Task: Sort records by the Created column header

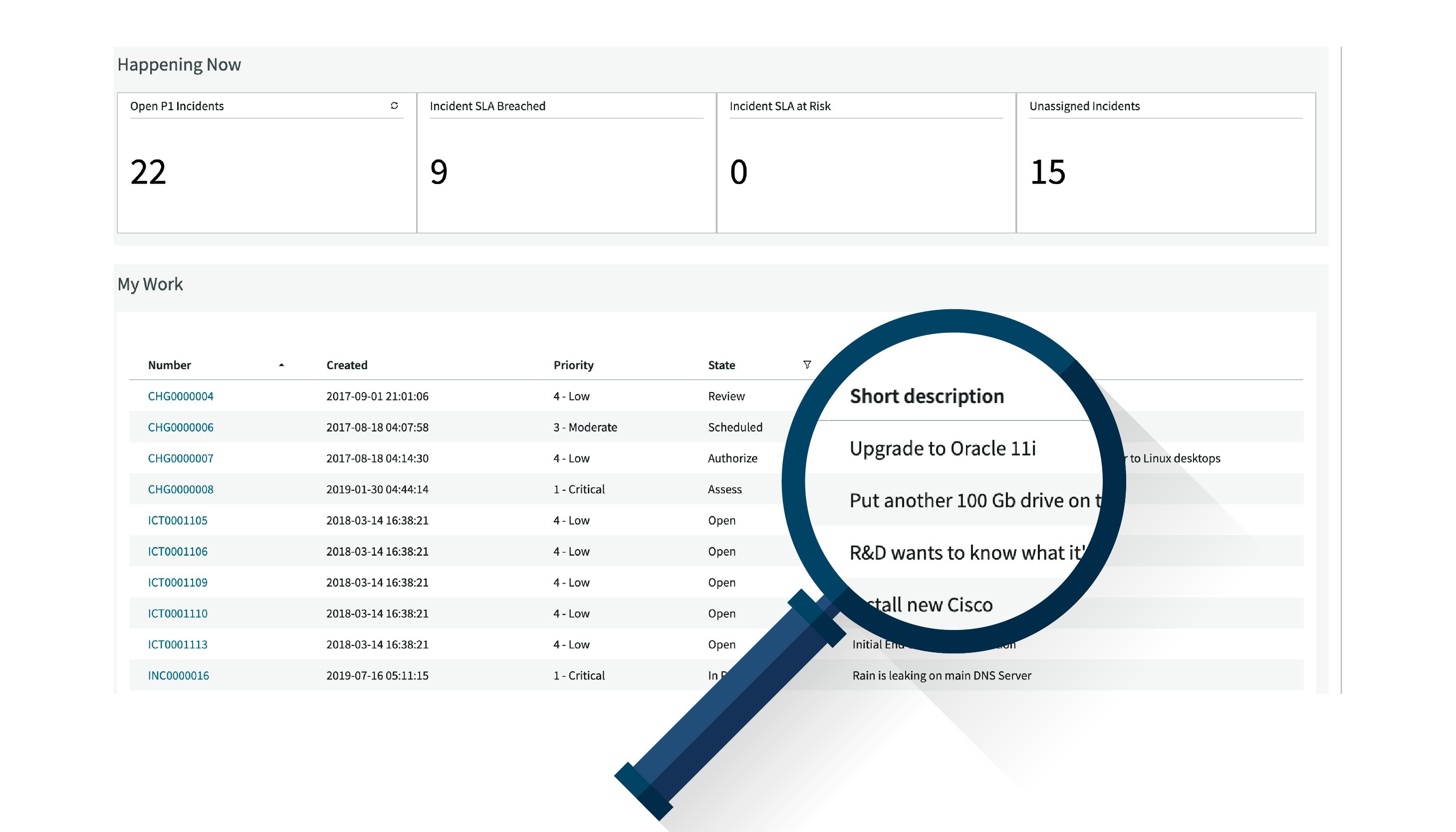Action: pyautogui.click(x=347, y=365)
